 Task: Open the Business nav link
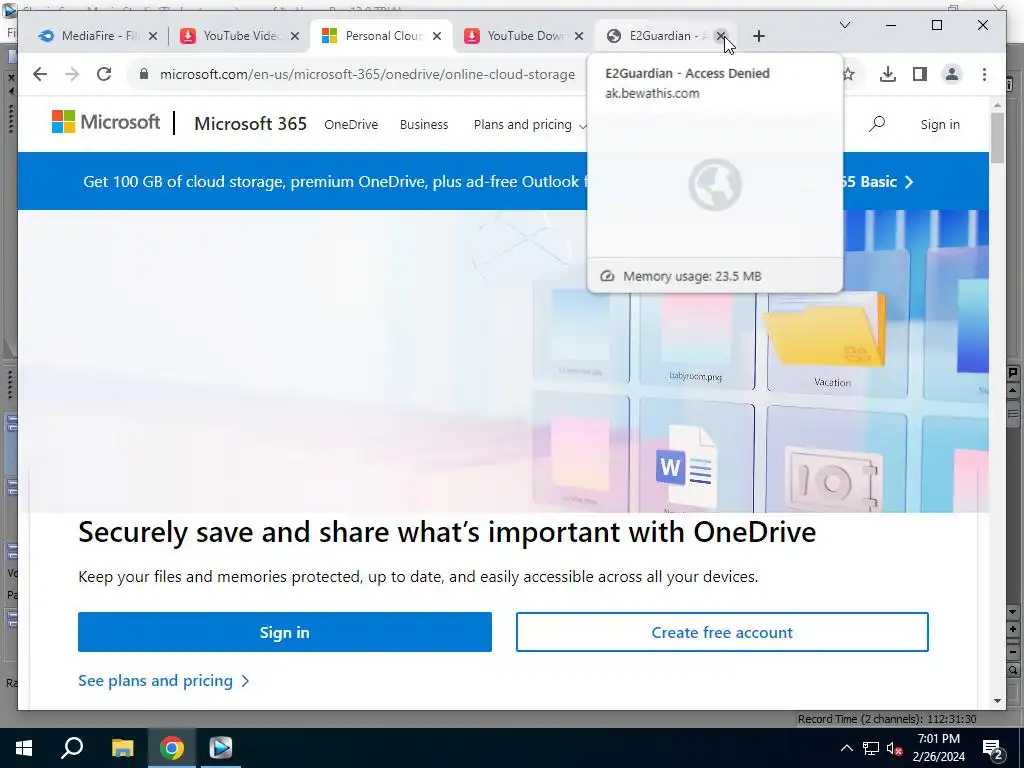tap(424, 124)
